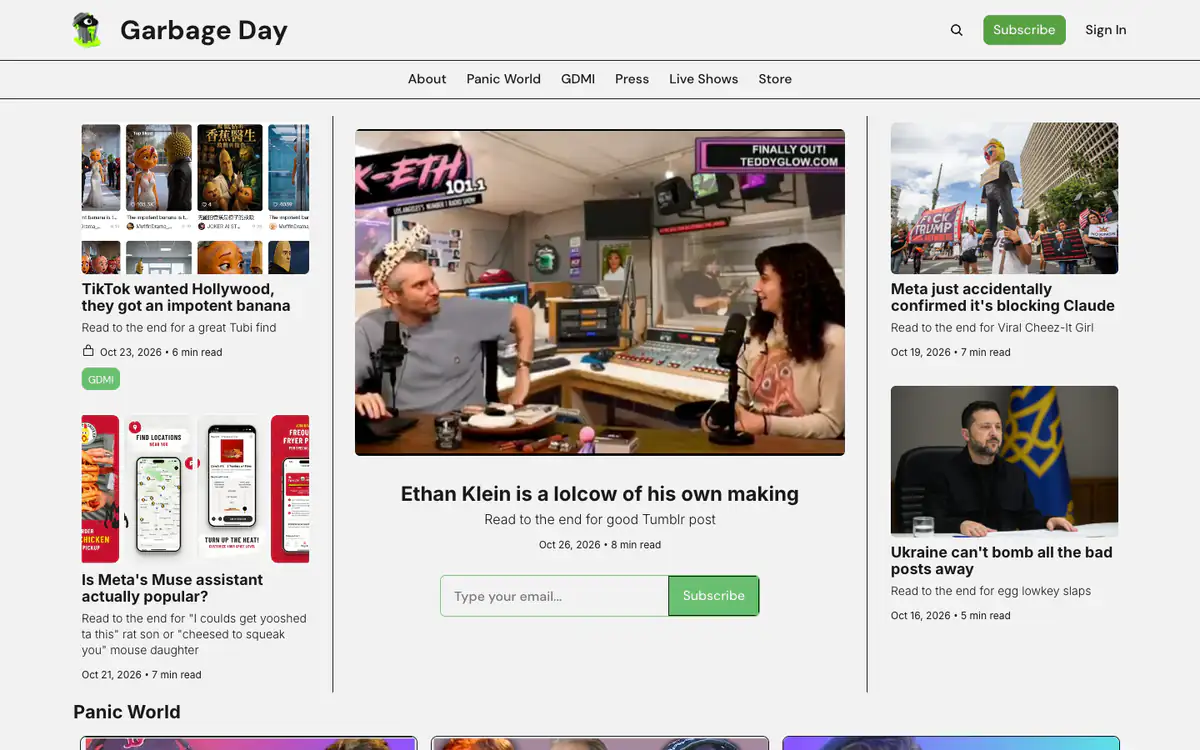The width and height of the screenshot is (1200, 750).
Task: Open the Meta Muse assistant app thumbnail
Action: pos(195,489)
